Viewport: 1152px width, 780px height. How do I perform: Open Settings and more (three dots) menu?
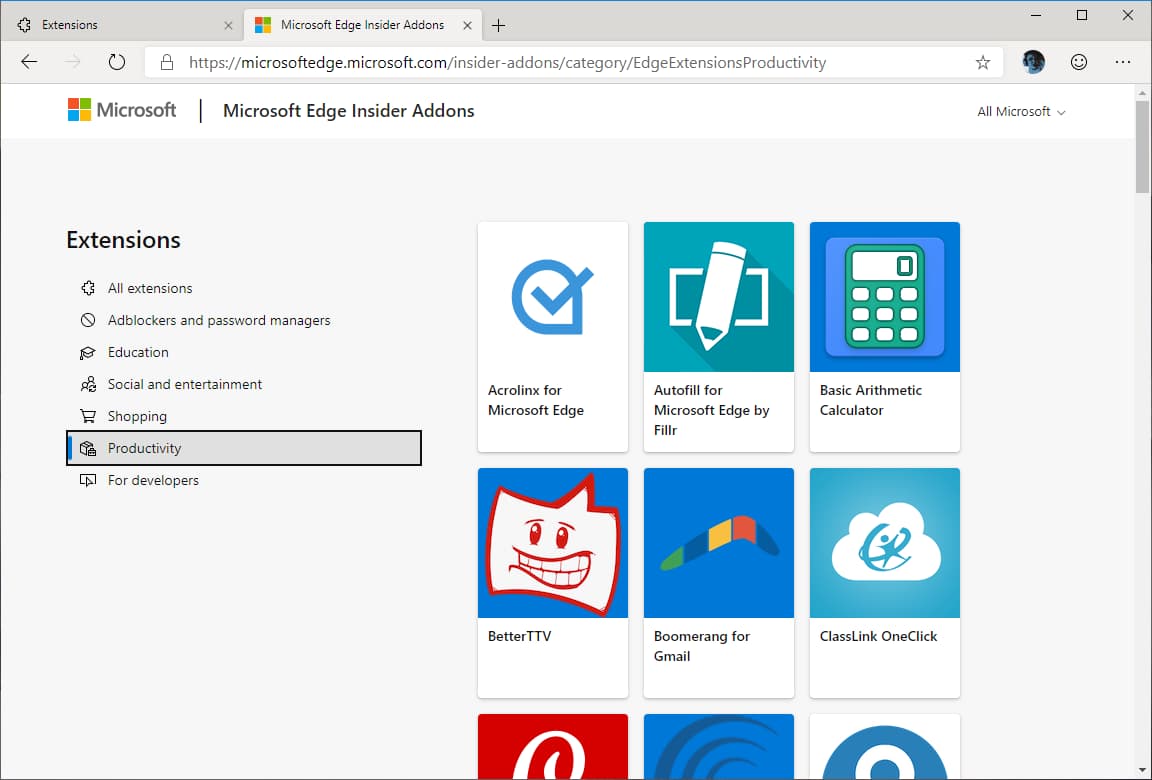(1123, 62)
